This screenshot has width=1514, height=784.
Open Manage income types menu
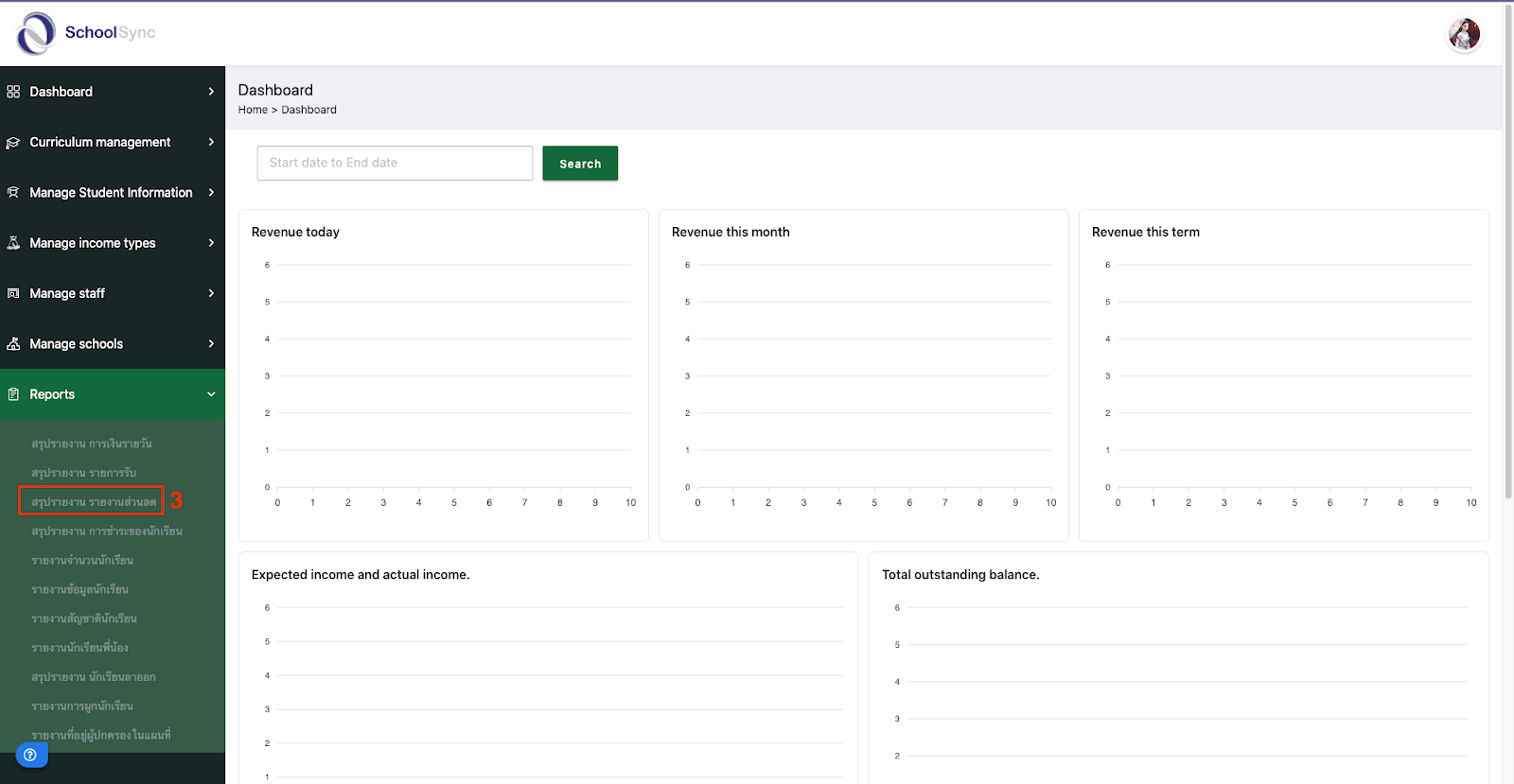113,243
